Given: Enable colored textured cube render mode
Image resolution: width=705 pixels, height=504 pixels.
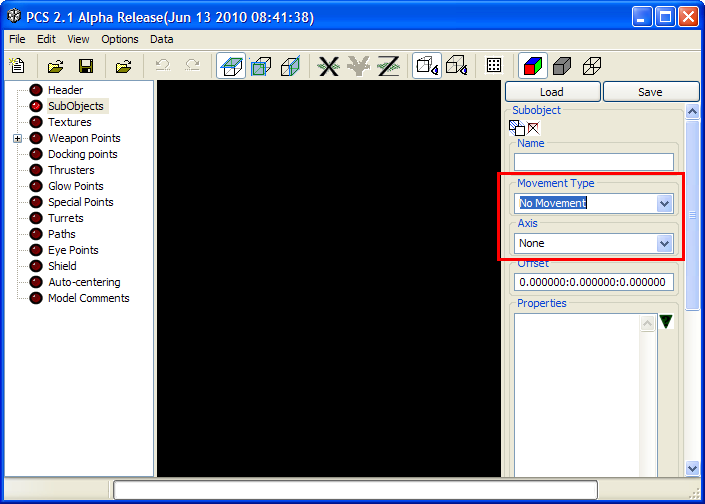Looking at the screenshot, I should 533,66.
